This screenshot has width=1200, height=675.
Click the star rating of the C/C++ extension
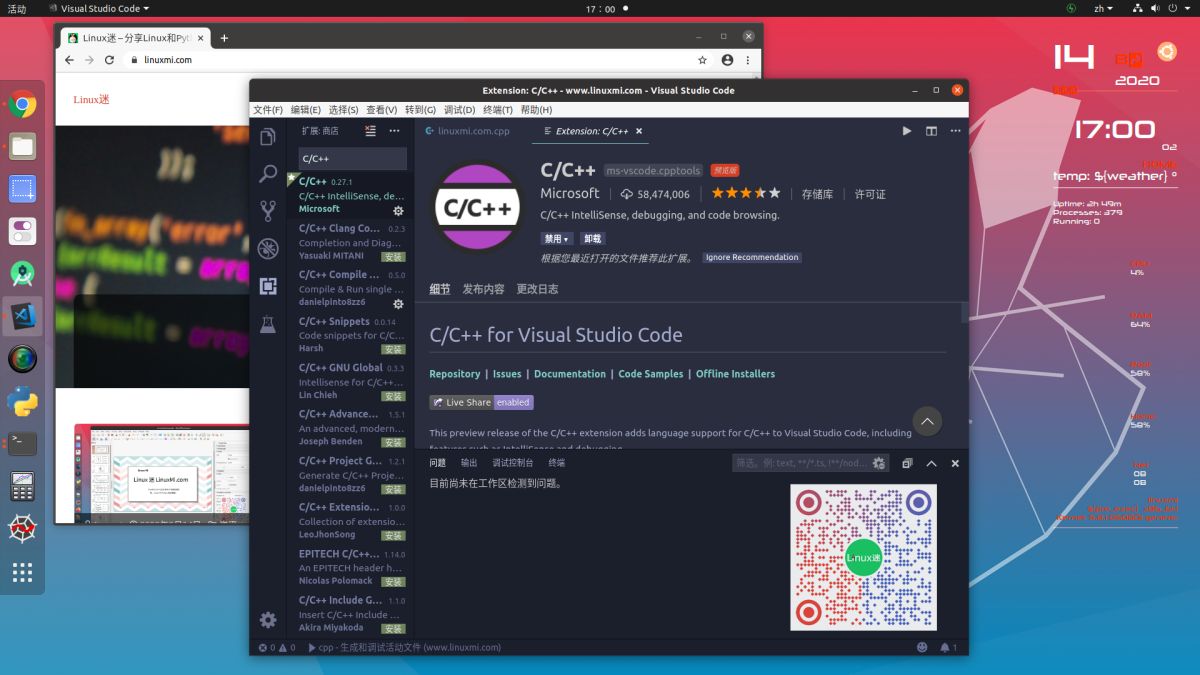pyautogui.click(x=745, y=193)
